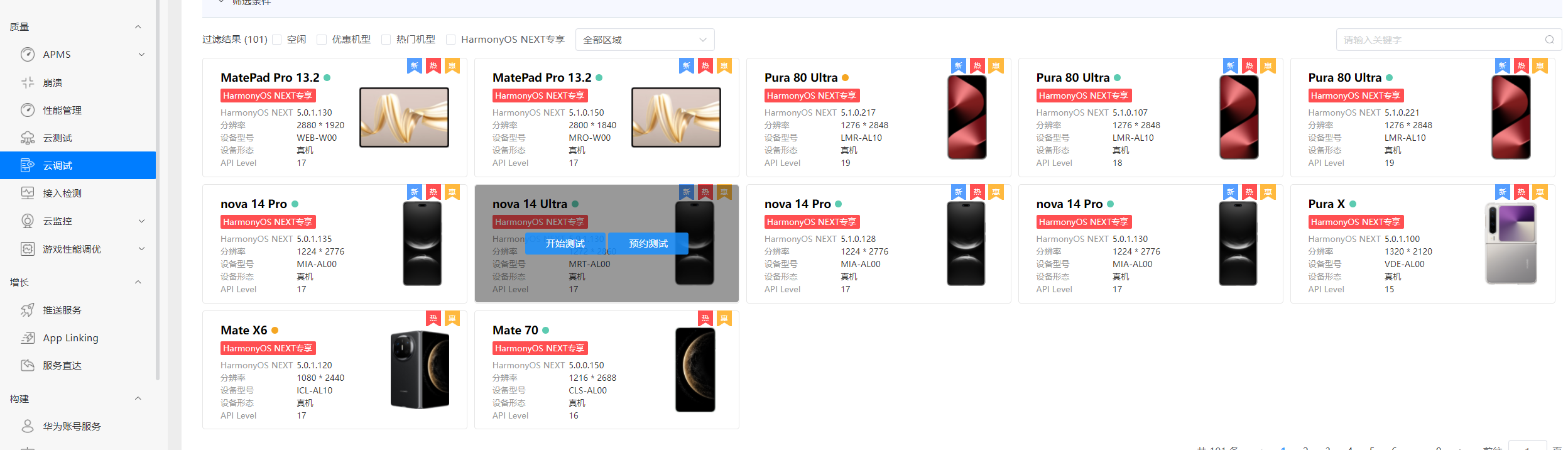Click orange status dot beside Pura 80 Ultra 5.1.0.217
1568x450 pixels.
[846, 78]
